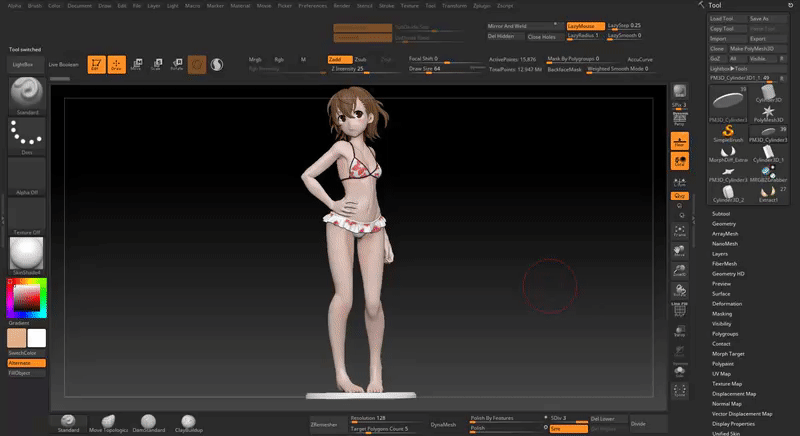This screenshot has height=436, width=800.
Task: Open the Dots stroke selector
Action: (x=27, y=136)
